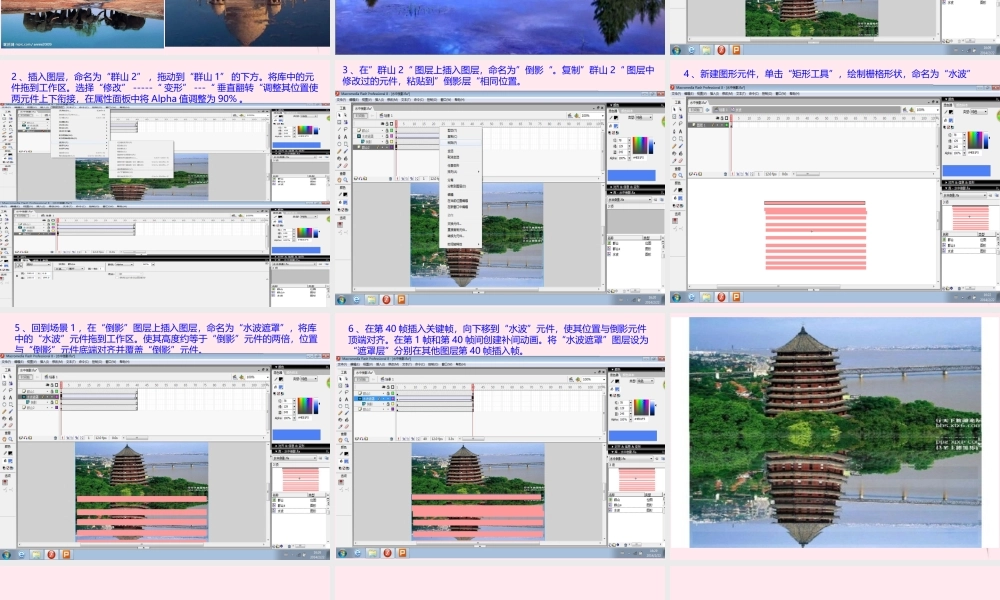Image resolution: width=1000 pixels, height=600 pixels.
Task: Toggle show/hide all layers eye in step 5 timeline
Action: tap(48, 385)
